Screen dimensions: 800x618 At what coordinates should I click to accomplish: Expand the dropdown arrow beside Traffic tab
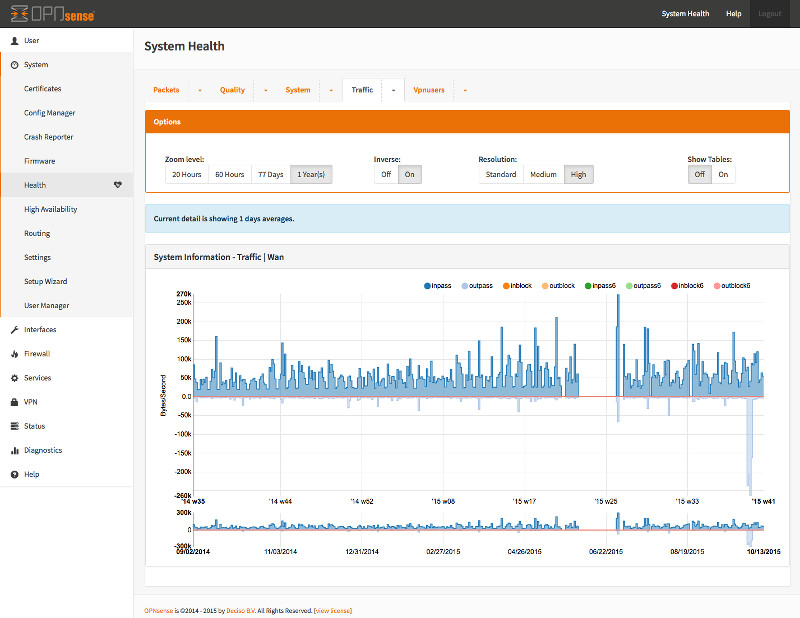pos(393,90)
